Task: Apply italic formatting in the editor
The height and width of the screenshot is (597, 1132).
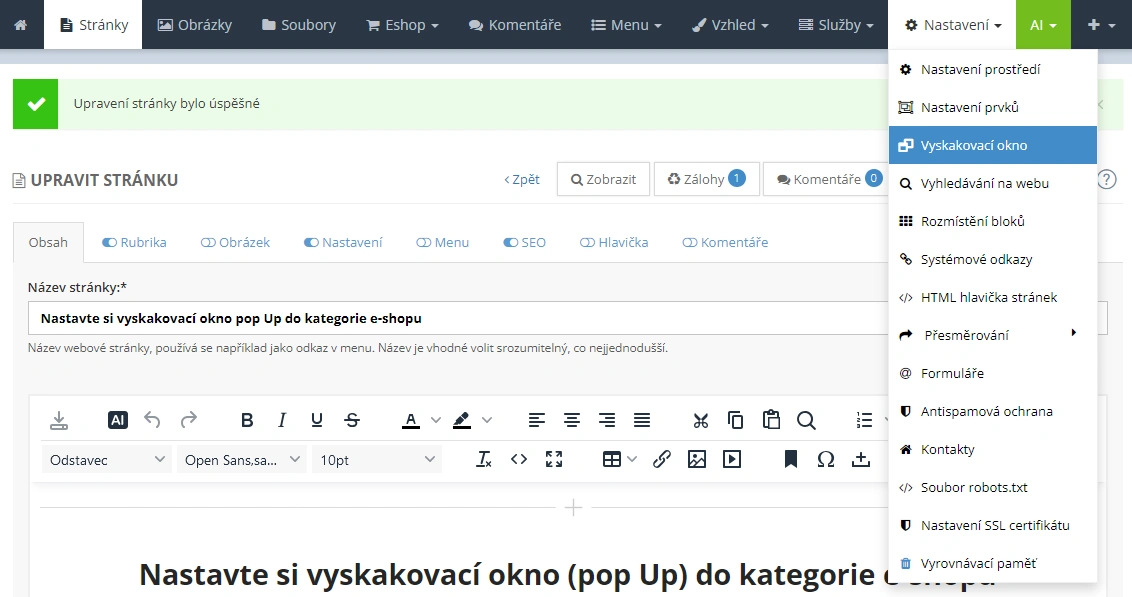Action: point(282,421)
